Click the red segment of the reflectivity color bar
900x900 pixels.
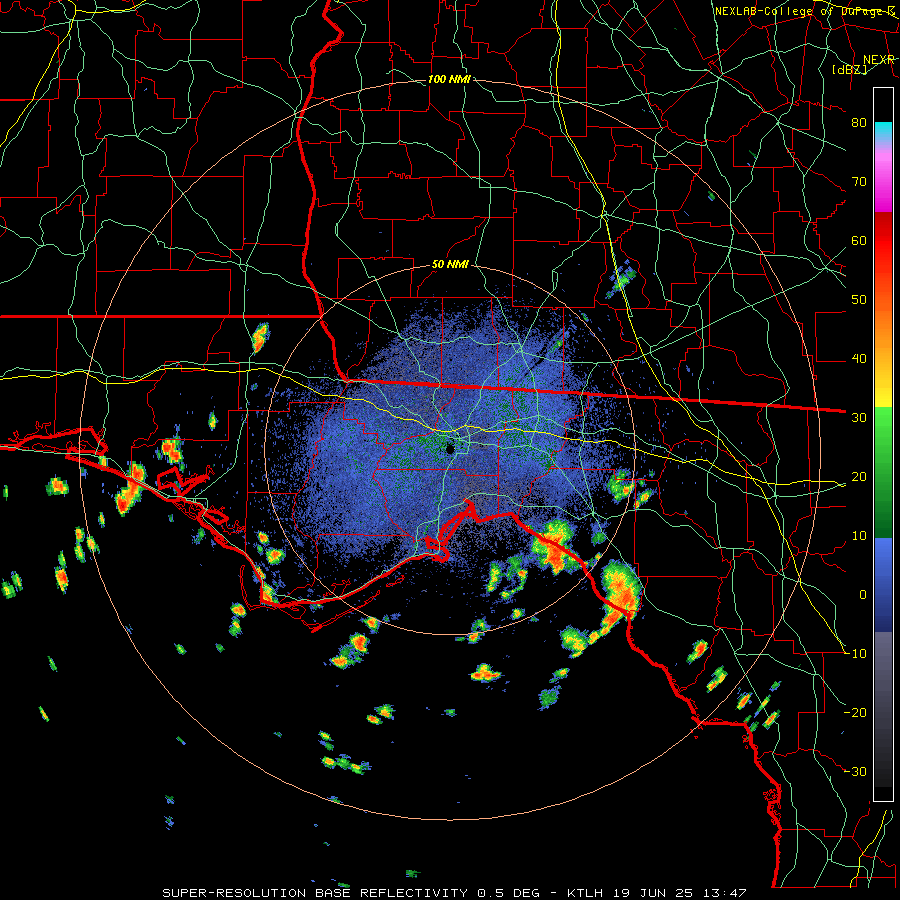click(x=883, y=241)
